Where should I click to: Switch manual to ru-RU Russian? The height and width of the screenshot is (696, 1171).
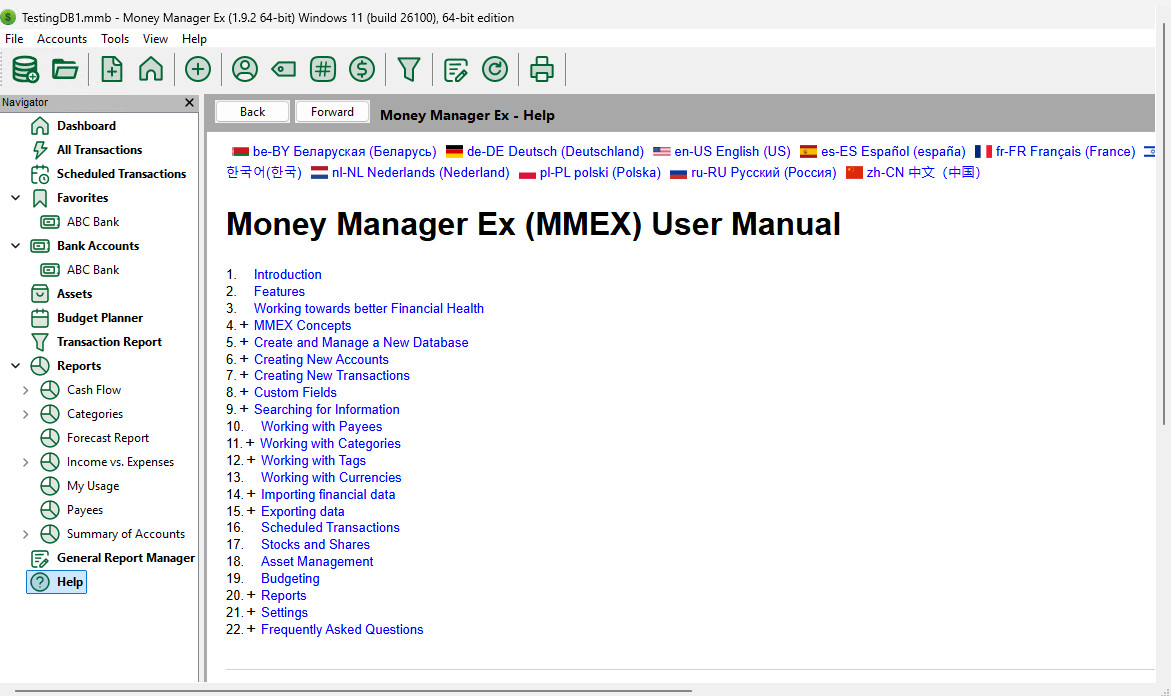[x=763, y=173]
